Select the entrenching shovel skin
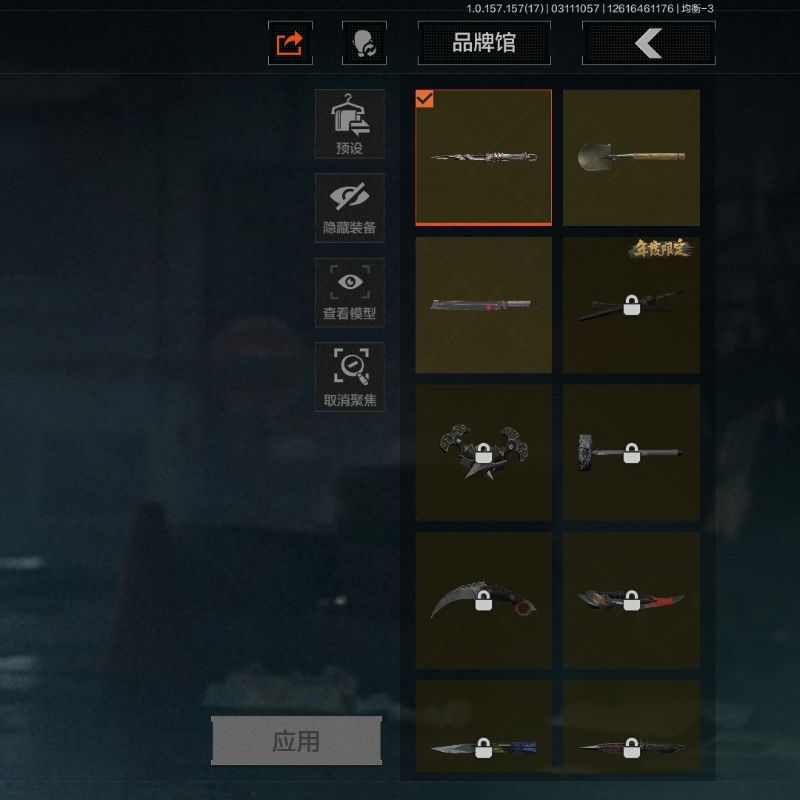The image size is (800, 800). pyautogui.click(x=631, y=158)
